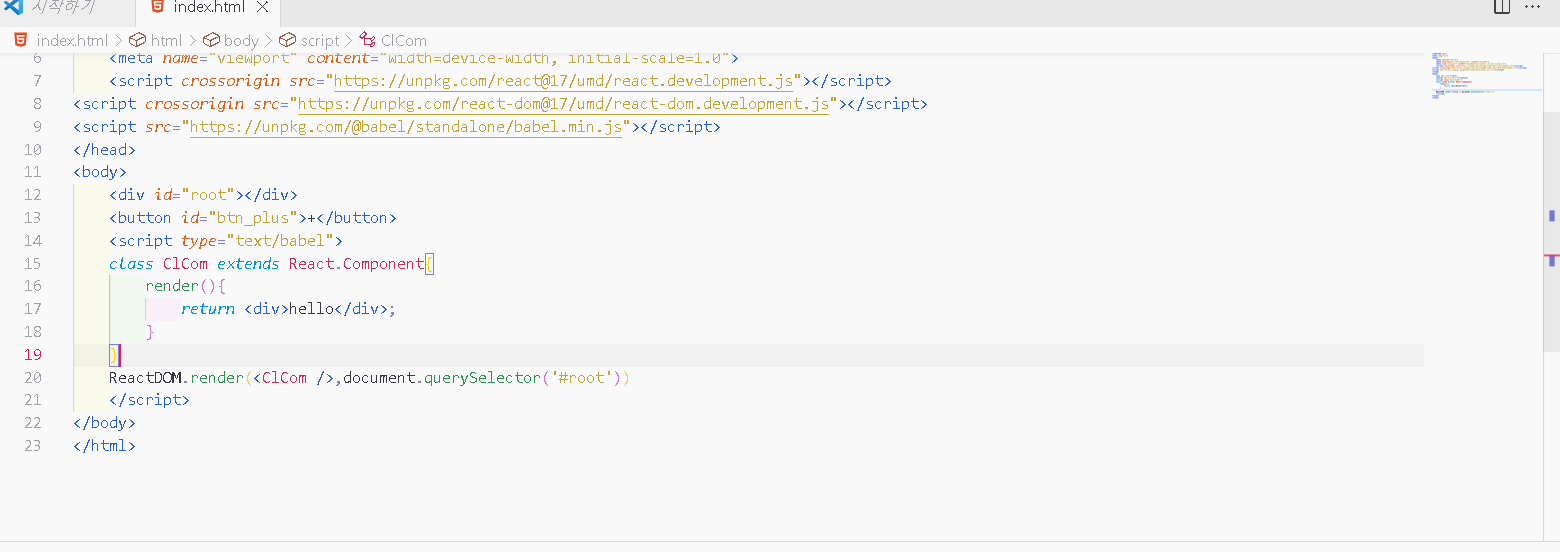This screenshot has width=1560, height=552.
Task: Click "btn_plus" id attribute value
Action: (x=258, y=218)
